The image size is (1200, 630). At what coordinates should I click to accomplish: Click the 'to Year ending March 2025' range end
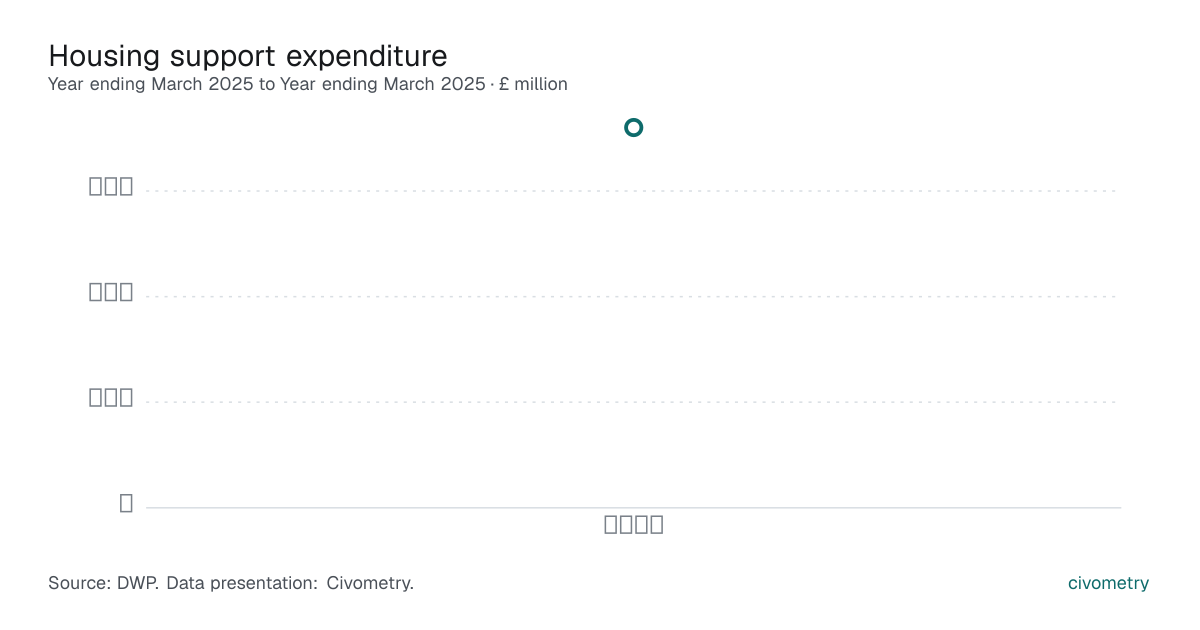point(372,85)
